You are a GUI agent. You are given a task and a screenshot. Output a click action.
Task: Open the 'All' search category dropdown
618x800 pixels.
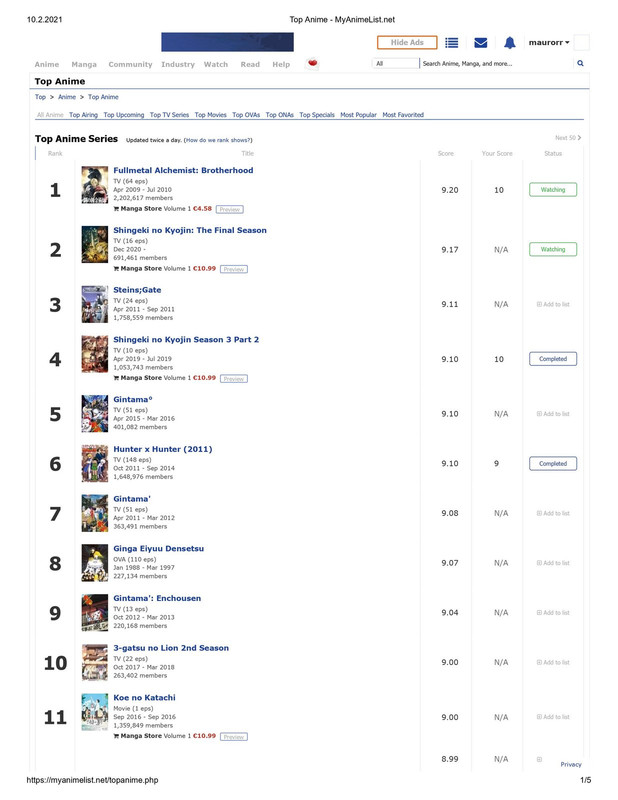tap(393, 63)
